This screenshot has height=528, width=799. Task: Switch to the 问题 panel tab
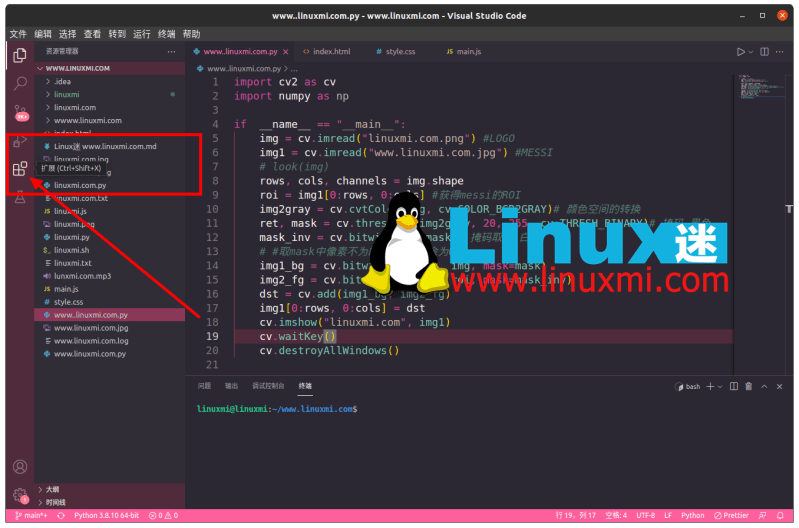204,386
